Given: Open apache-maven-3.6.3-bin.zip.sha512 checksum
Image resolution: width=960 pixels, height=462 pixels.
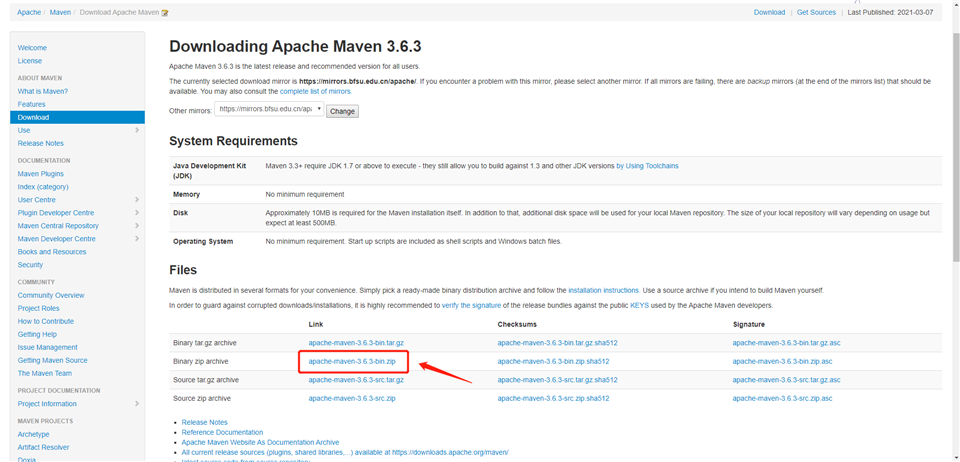Looking at the screenshot, I should 553,362.
